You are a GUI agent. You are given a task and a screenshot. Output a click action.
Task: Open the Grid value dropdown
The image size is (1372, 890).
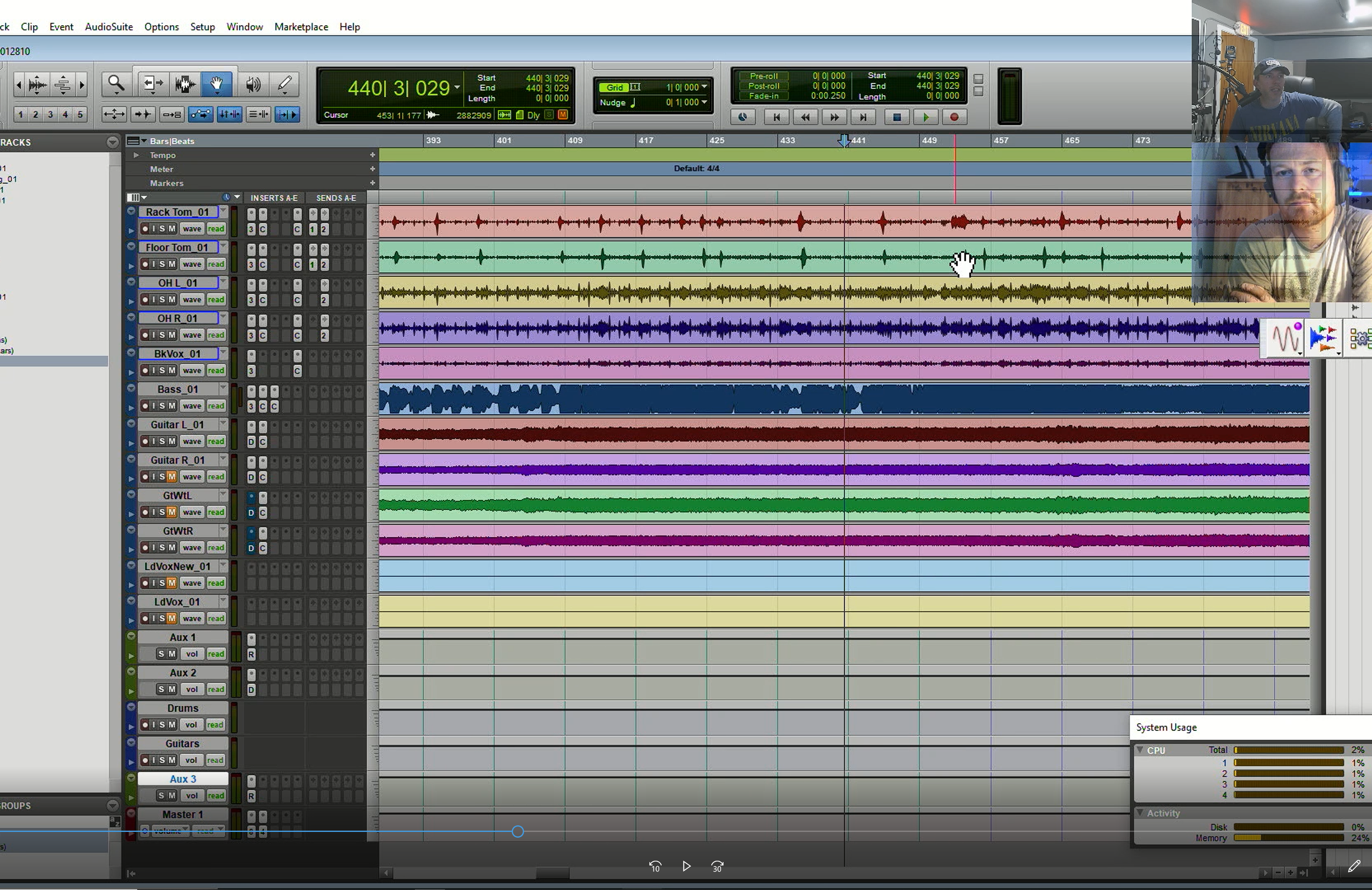(705, 87)
